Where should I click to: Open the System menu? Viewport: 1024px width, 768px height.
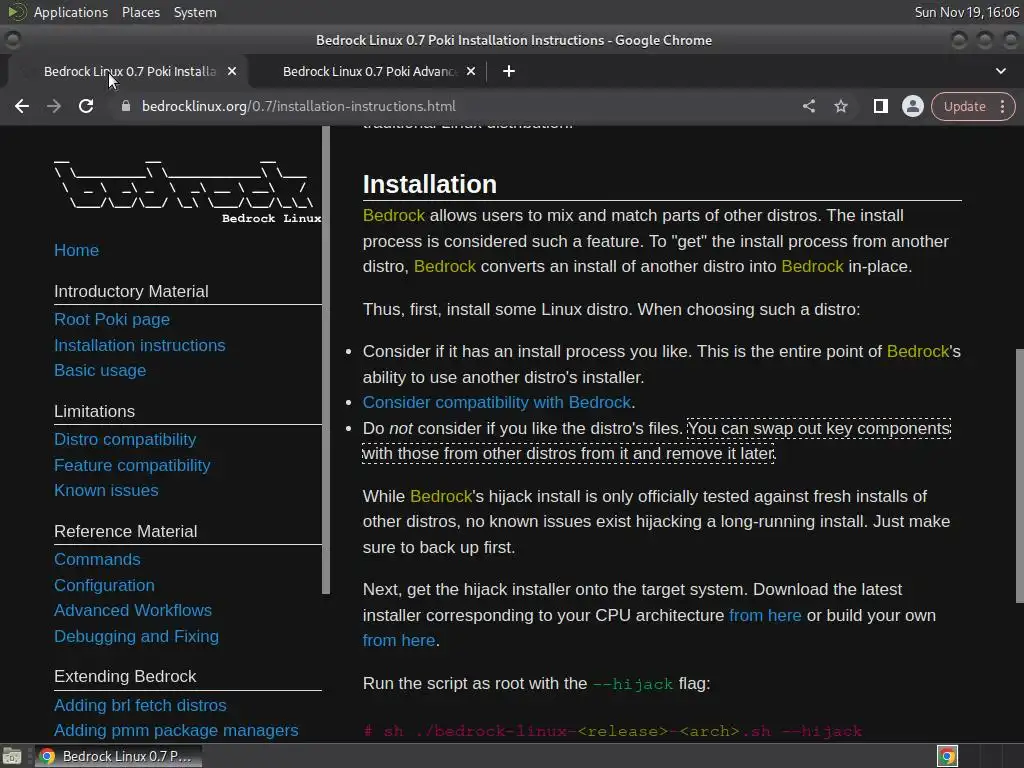tap(195, 12)
